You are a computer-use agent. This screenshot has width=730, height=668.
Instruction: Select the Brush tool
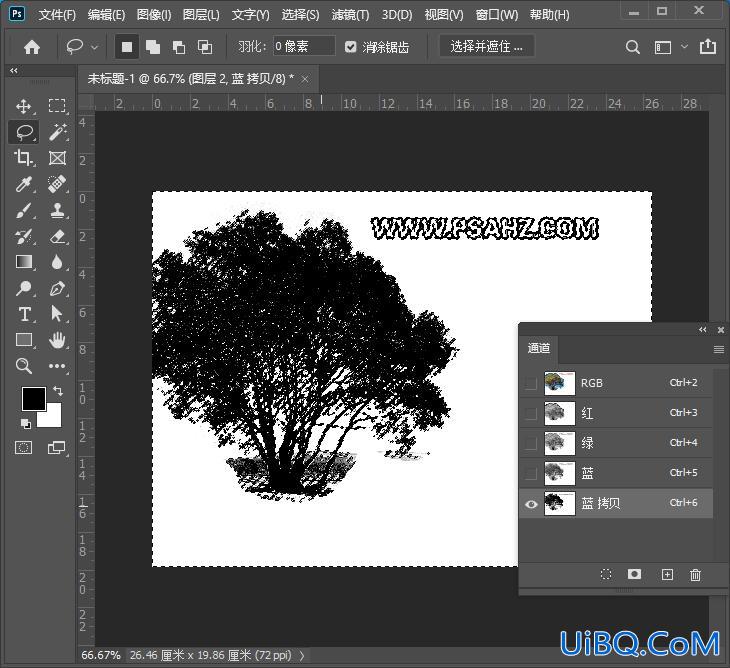[x=23, y=210]
